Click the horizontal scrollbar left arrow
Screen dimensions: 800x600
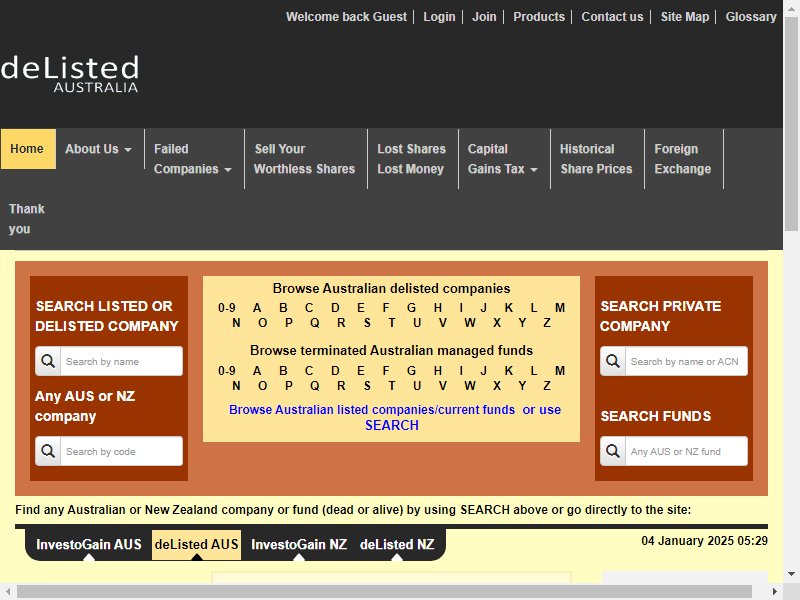pos(8,592)
